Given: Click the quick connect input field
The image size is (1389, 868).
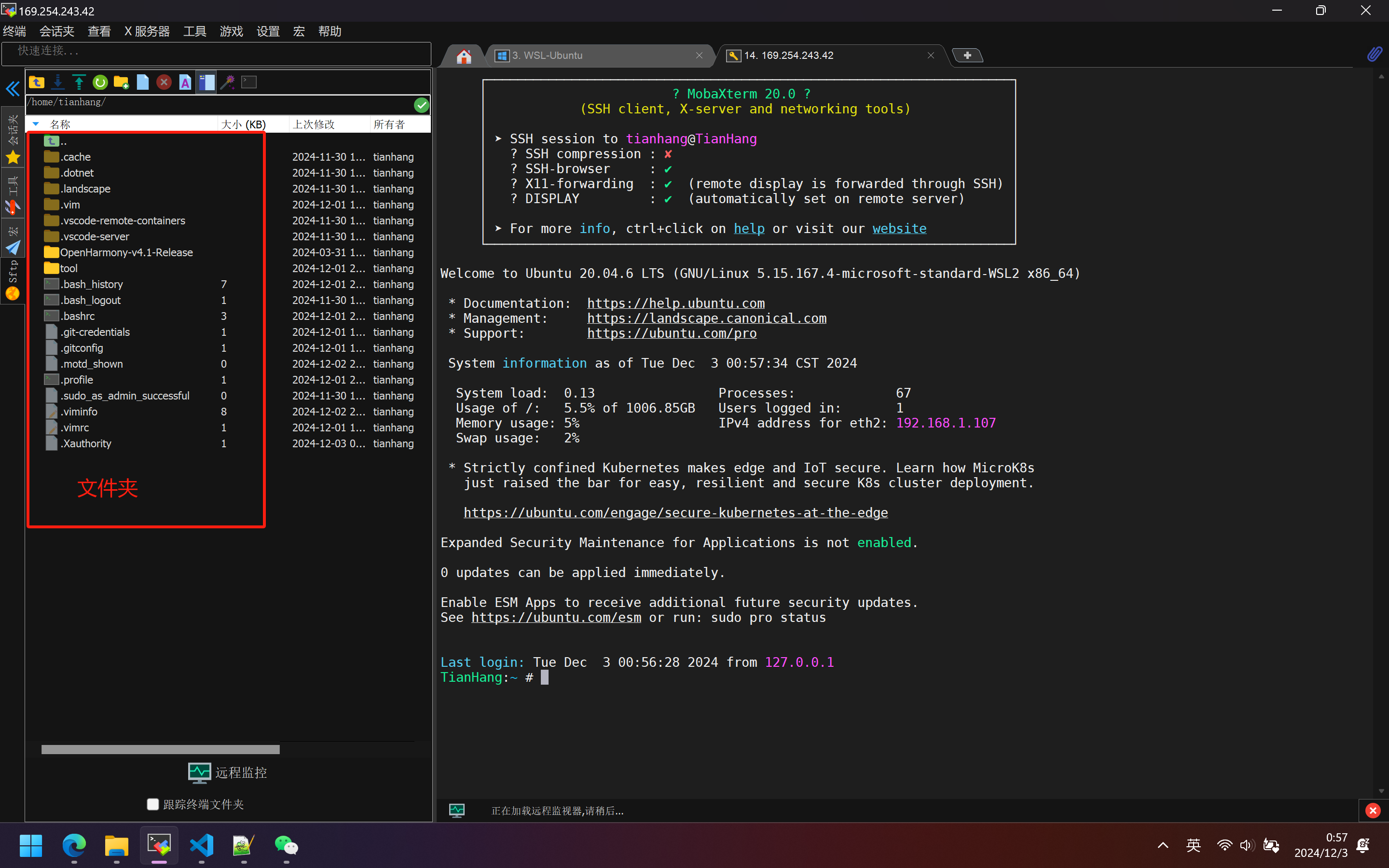Looking at the screenshot, I should tap(217, 52).
